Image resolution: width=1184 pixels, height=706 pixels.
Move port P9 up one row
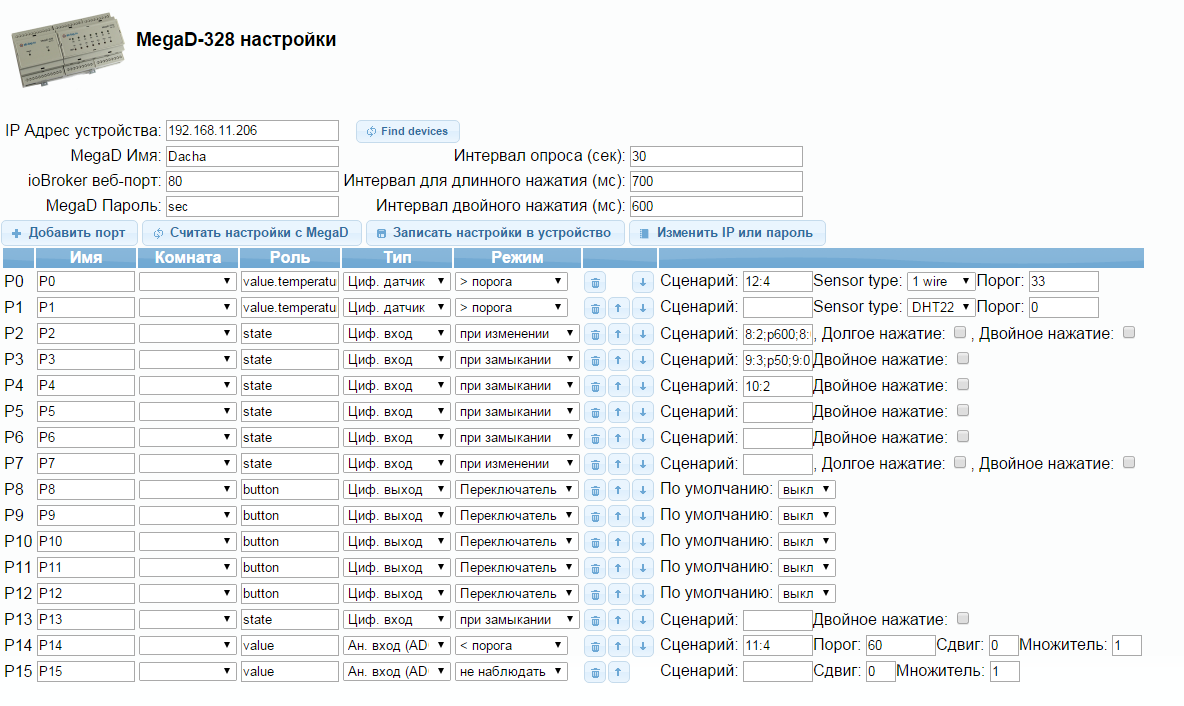click(x=618, y=516)
